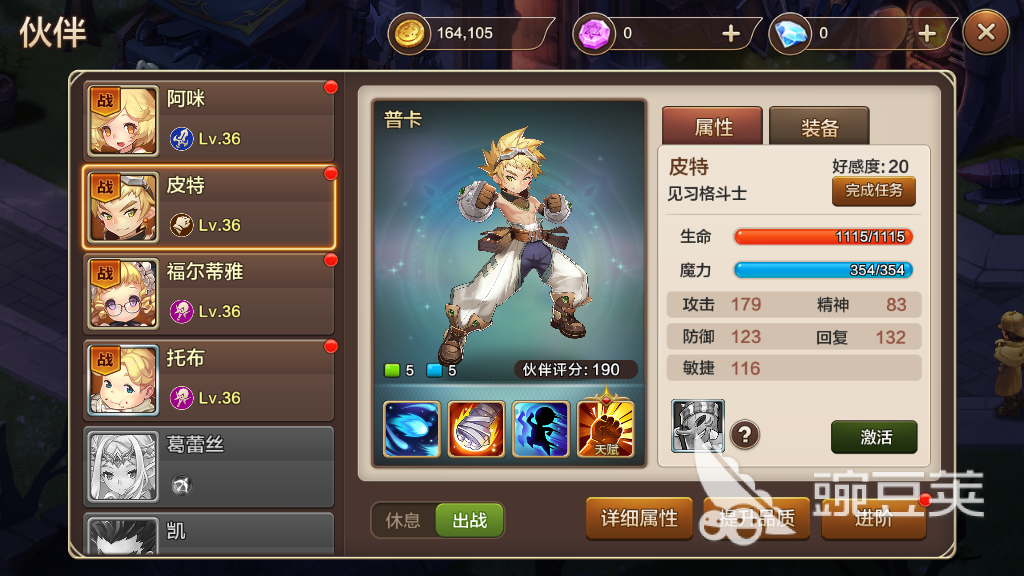This screenshot has height=576, width=1024.
Task: Select the flaming bandaged fist skill
Action: click(x=476, y=429)
